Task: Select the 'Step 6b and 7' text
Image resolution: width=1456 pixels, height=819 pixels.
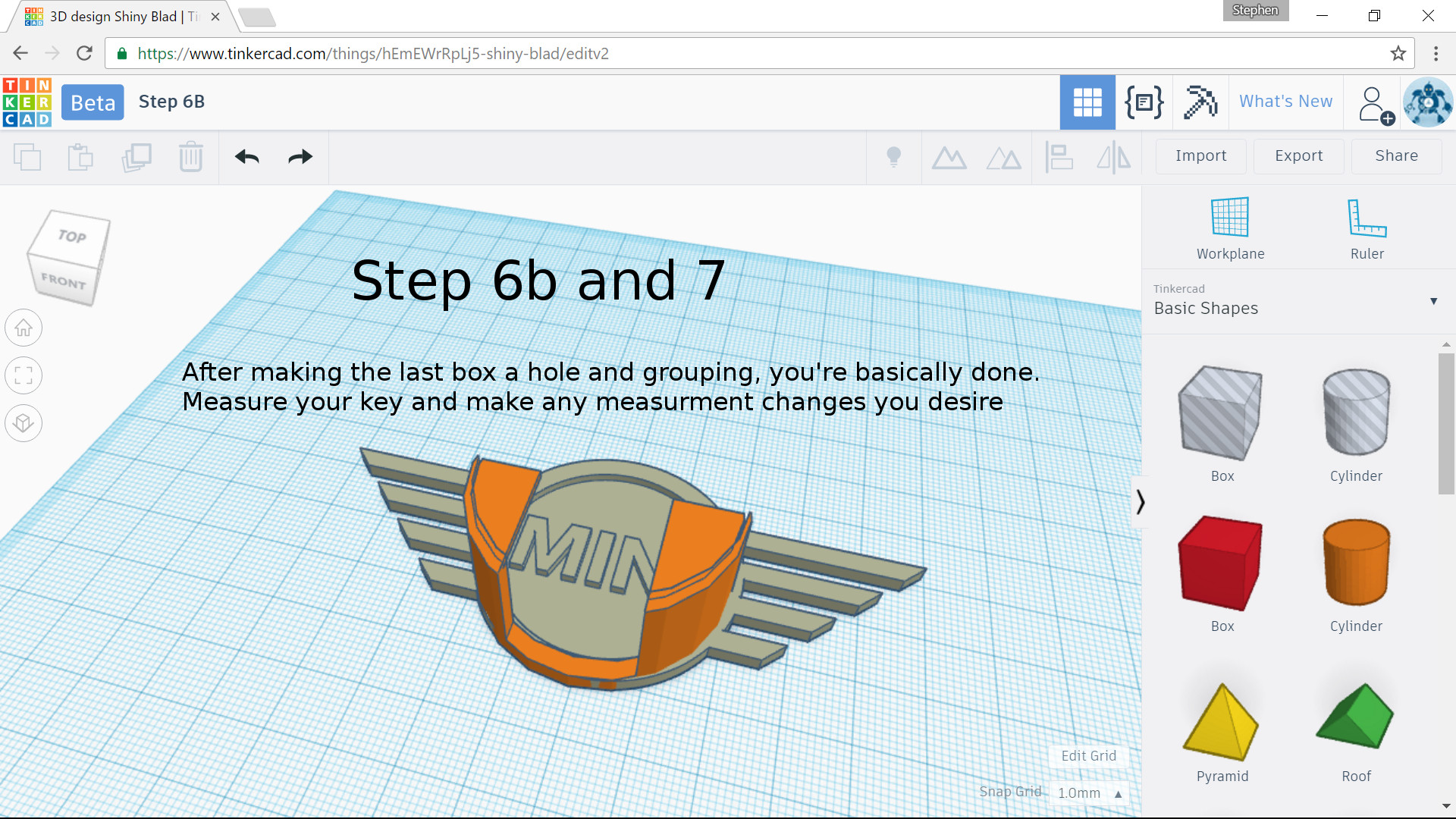Action: [x=538, y=281]
